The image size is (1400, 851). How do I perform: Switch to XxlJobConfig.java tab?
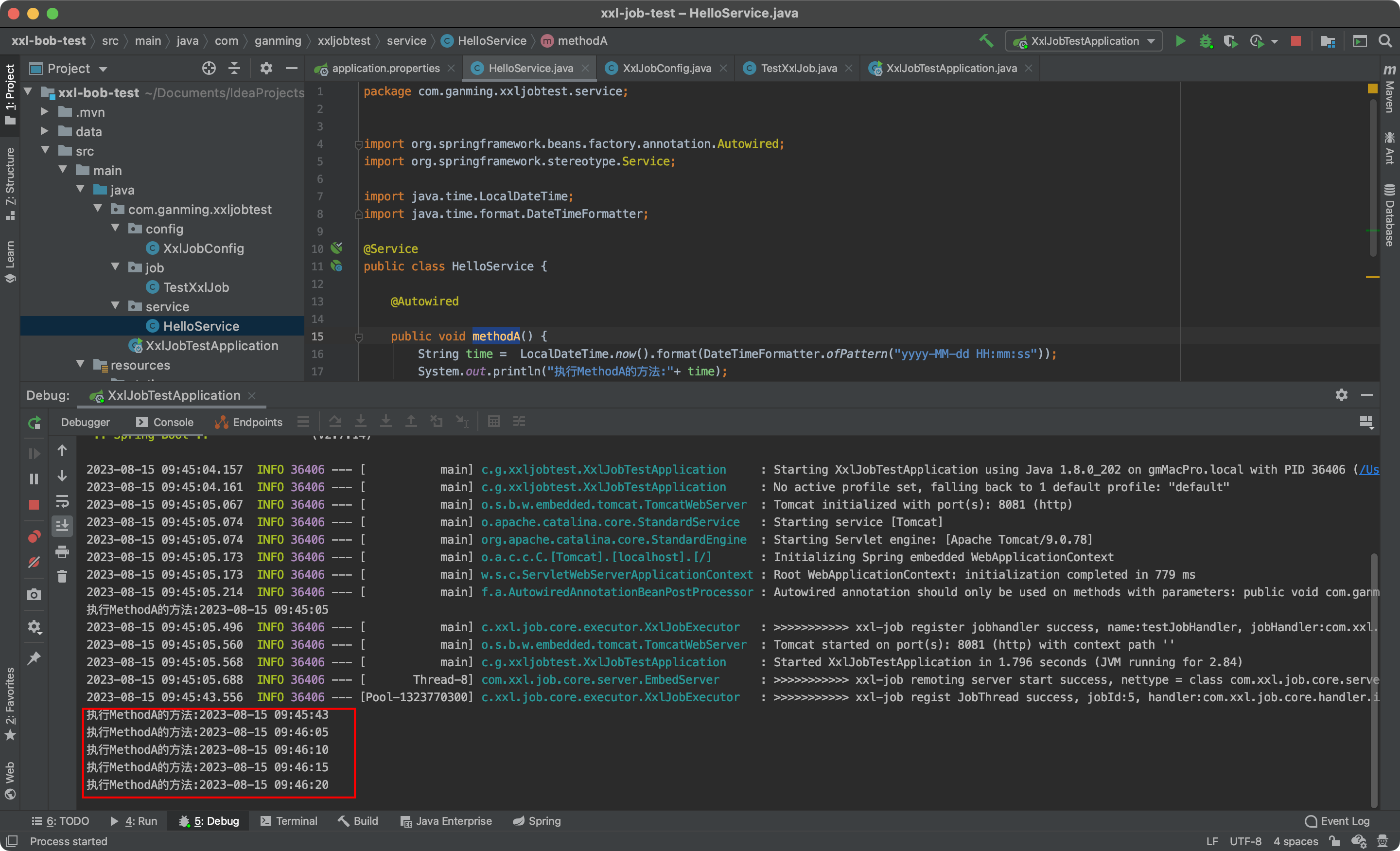[x=666, y=68]
